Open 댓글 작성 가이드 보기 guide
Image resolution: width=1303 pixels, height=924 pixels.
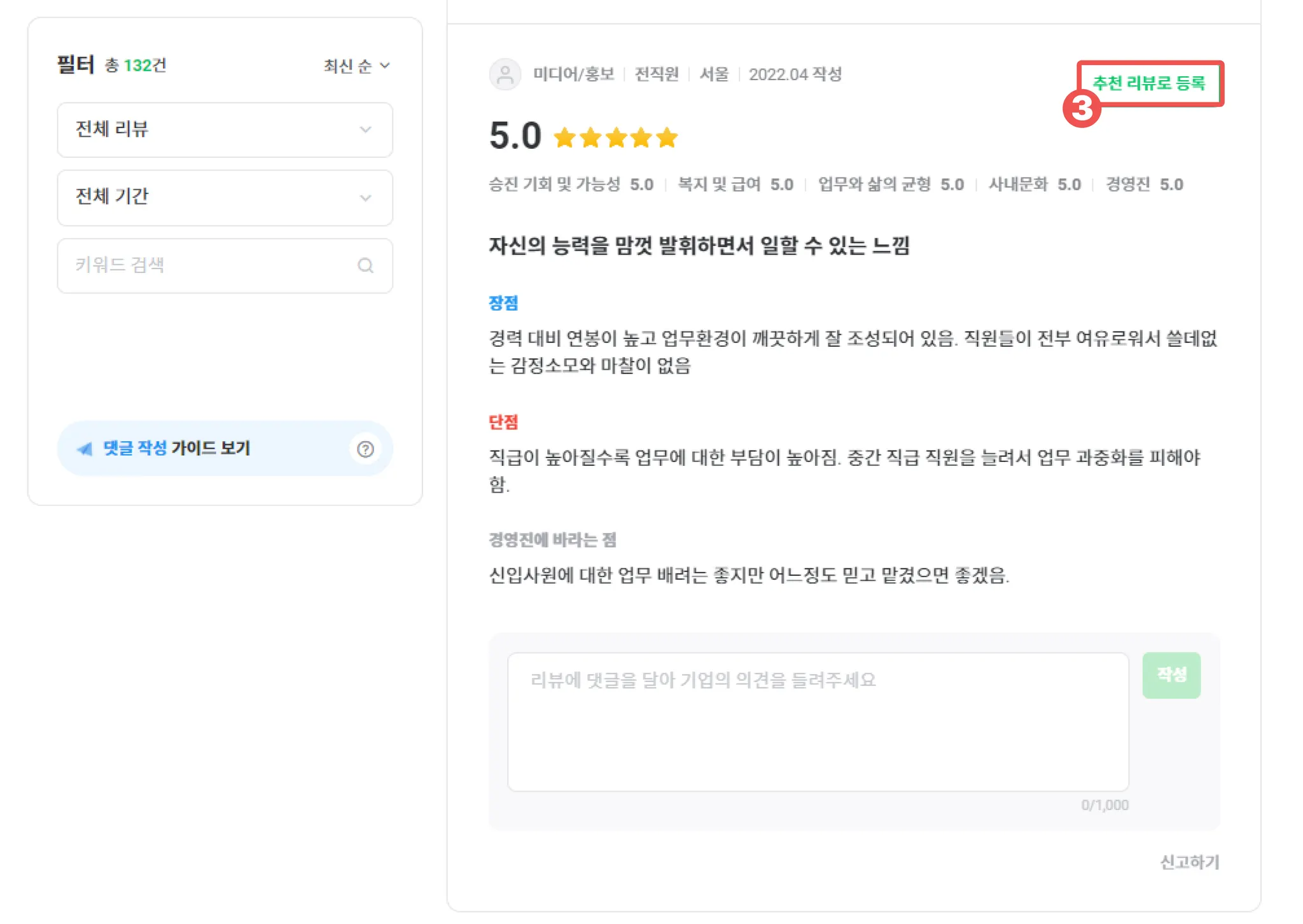pyautogui.click(x=177, y=449)
